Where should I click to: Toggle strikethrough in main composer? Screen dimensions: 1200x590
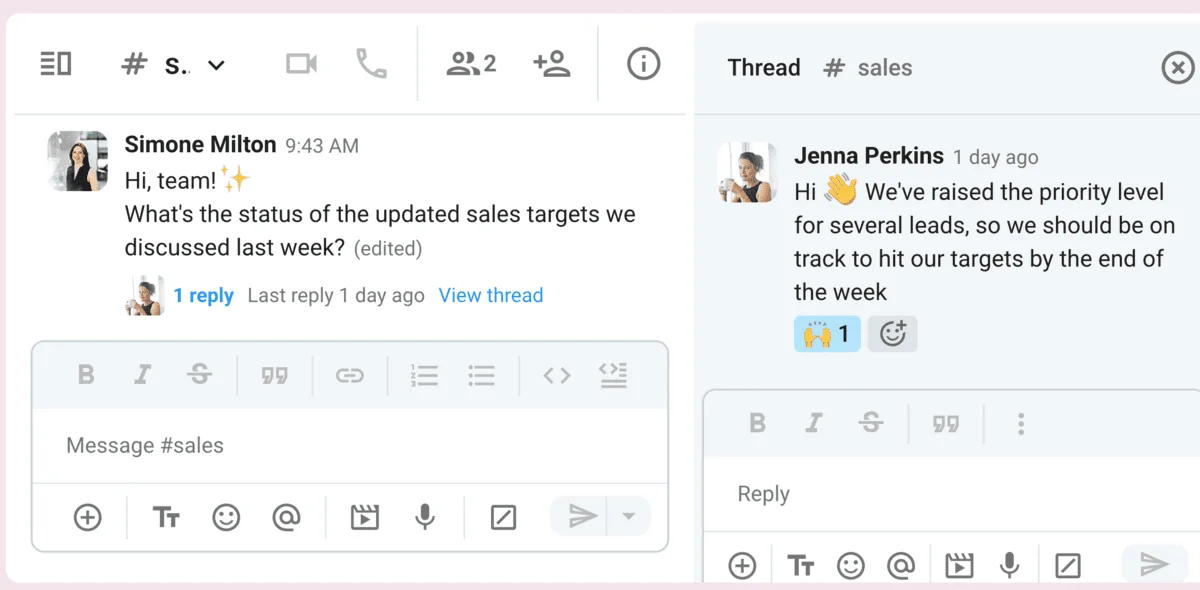(199, 375)
